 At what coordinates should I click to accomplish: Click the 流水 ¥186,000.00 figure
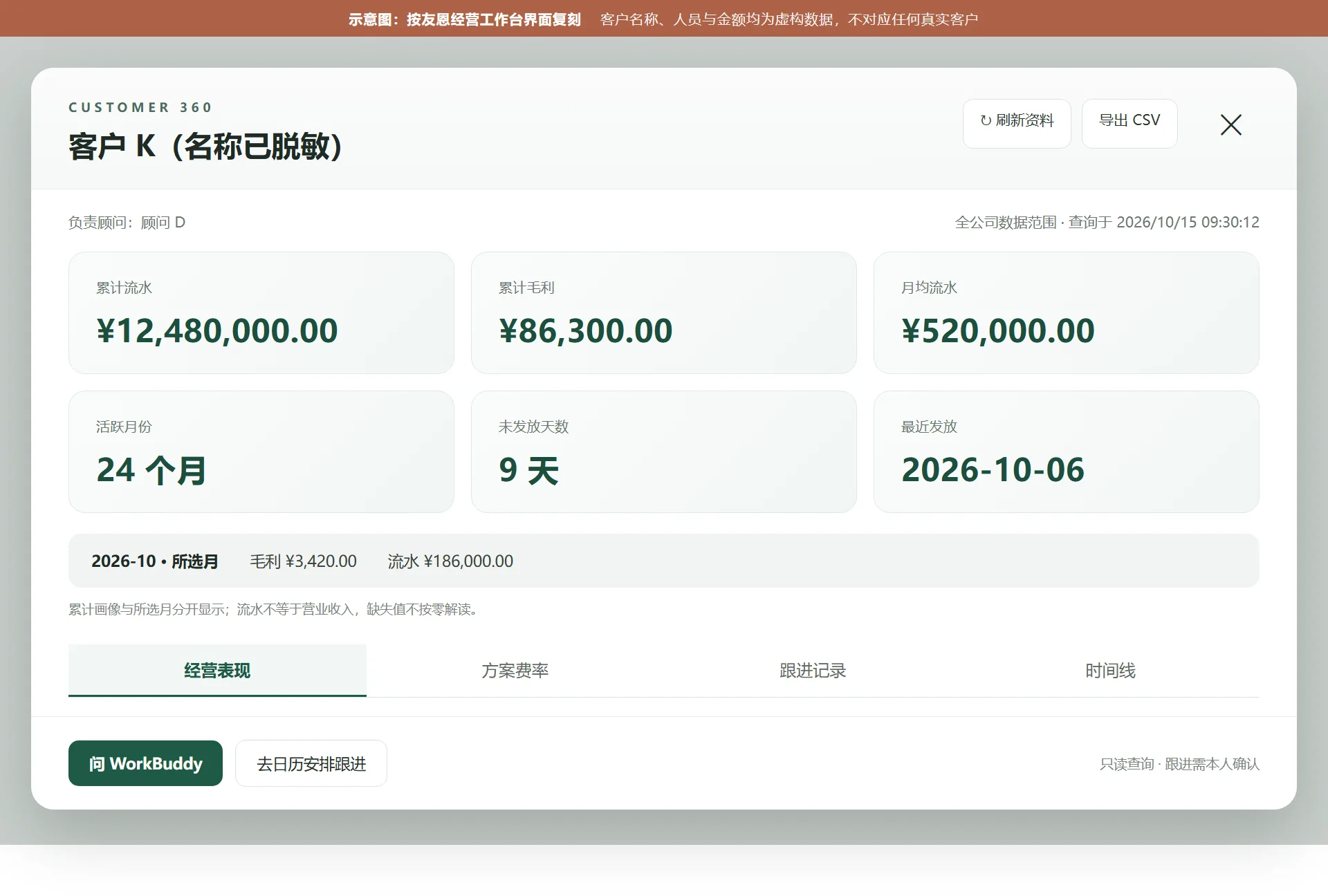pyautogui.click(x=450, y=561)
